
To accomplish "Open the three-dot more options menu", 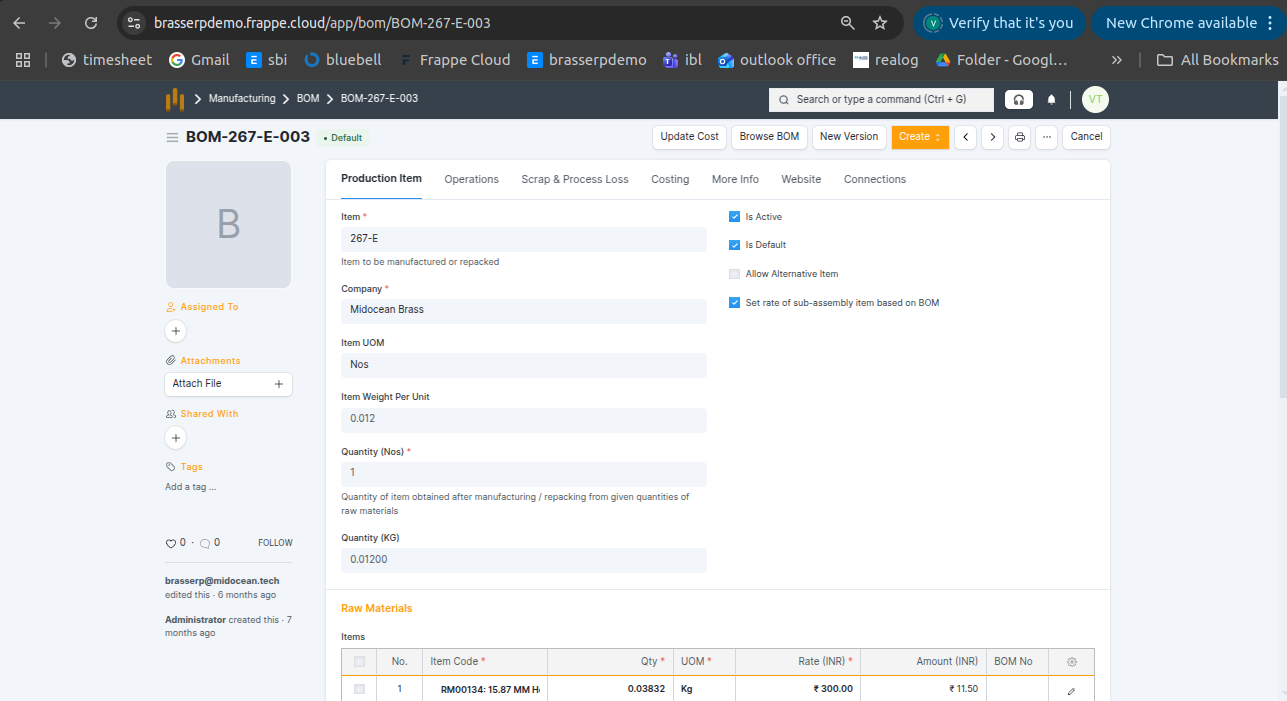I will (x=1046, y=137).
